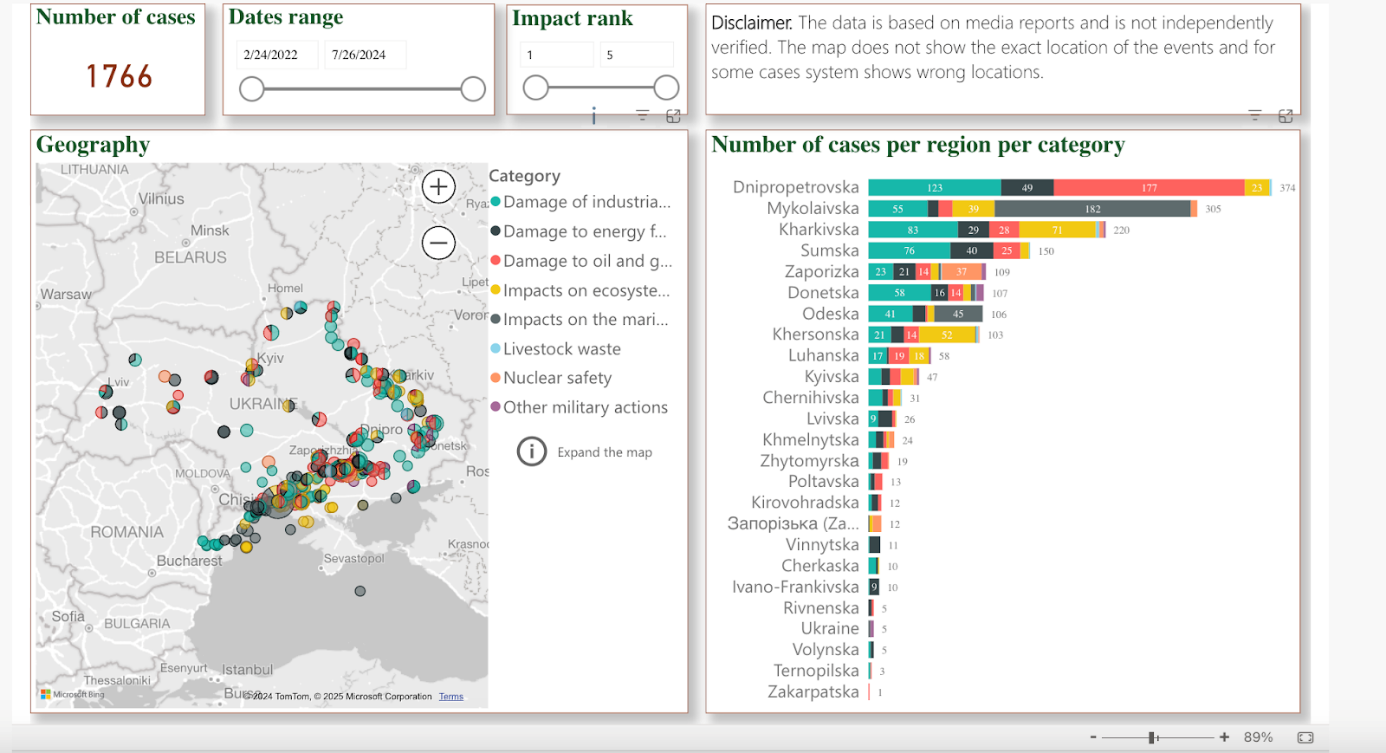Select Damage of industrial legend dot
The image size is (1386, 753).
(495, 202)
